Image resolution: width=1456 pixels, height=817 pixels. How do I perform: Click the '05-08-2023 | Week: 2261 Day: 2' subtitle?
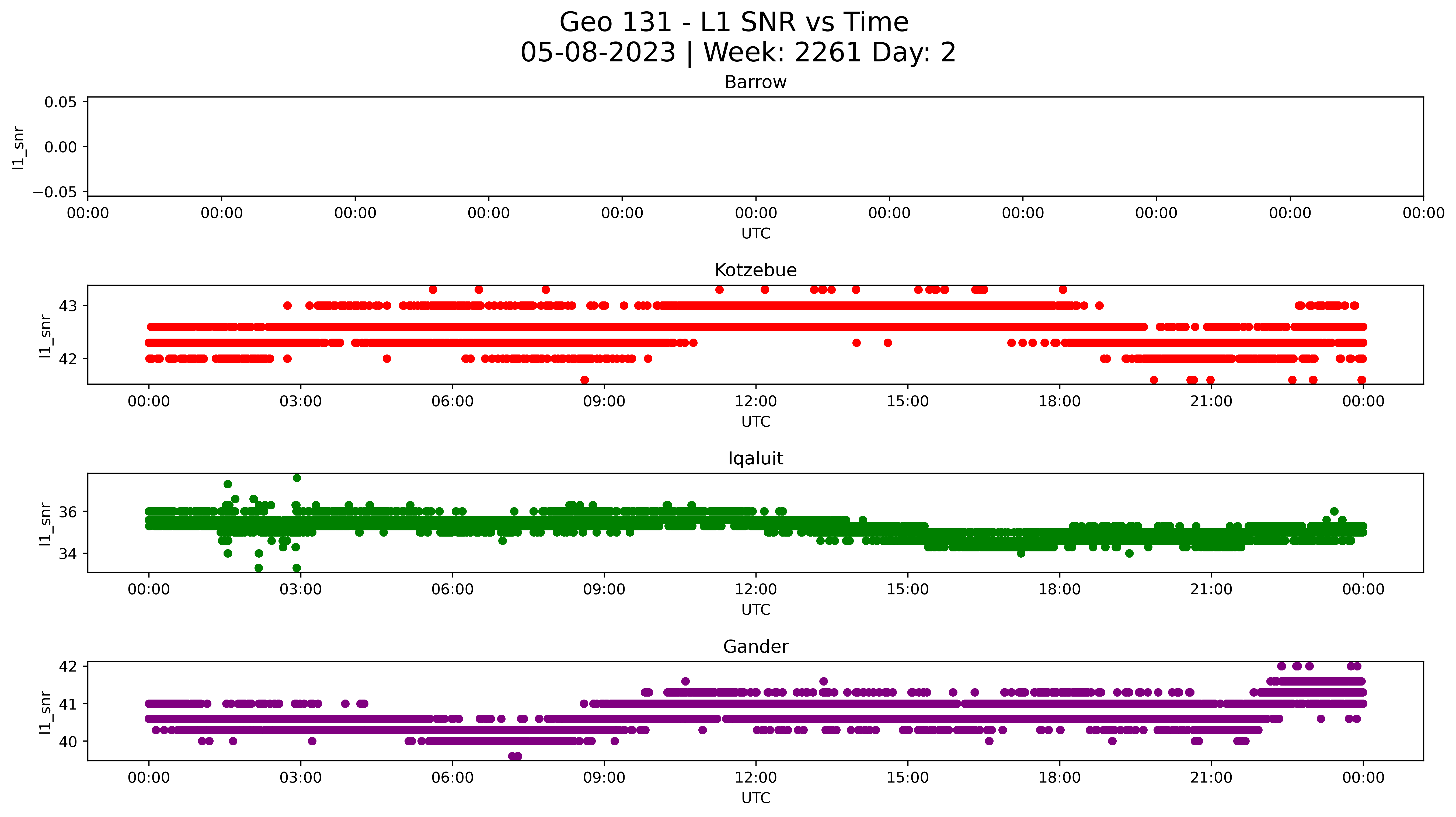coord(738,53)
